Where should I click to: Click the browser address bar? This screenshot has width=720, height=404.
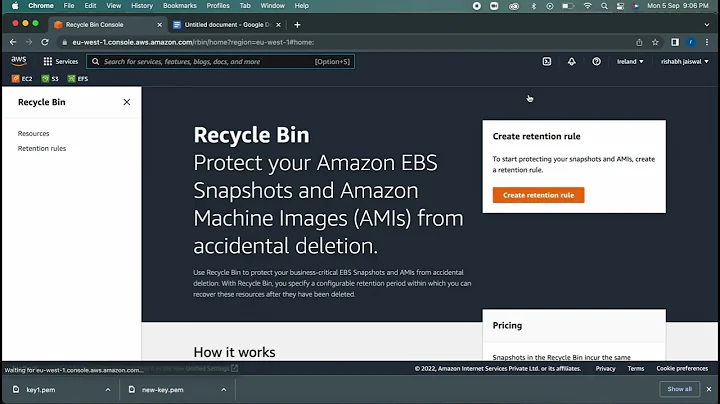(x=344, y=42)
